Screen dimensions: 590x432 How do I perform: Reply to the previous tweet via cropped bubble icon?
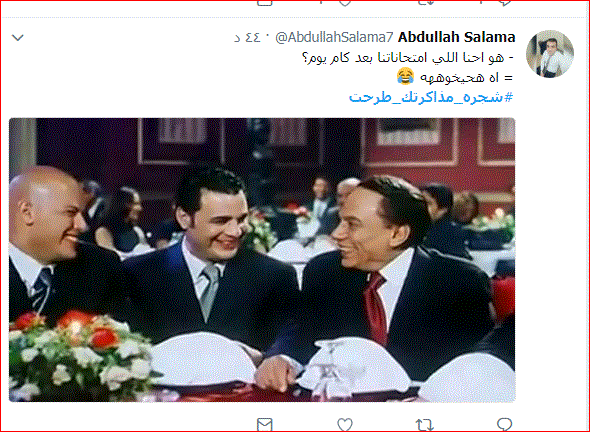(x=504, y=3)
